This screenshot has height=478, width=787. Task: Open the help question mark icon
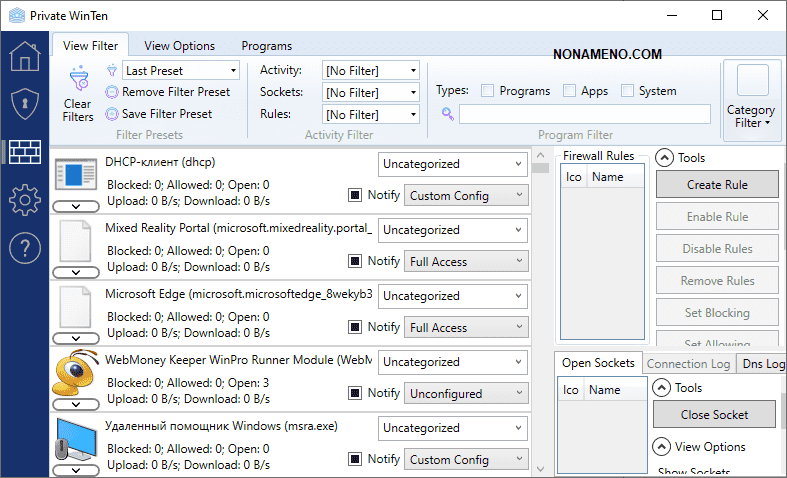click(x=24, y=247)
